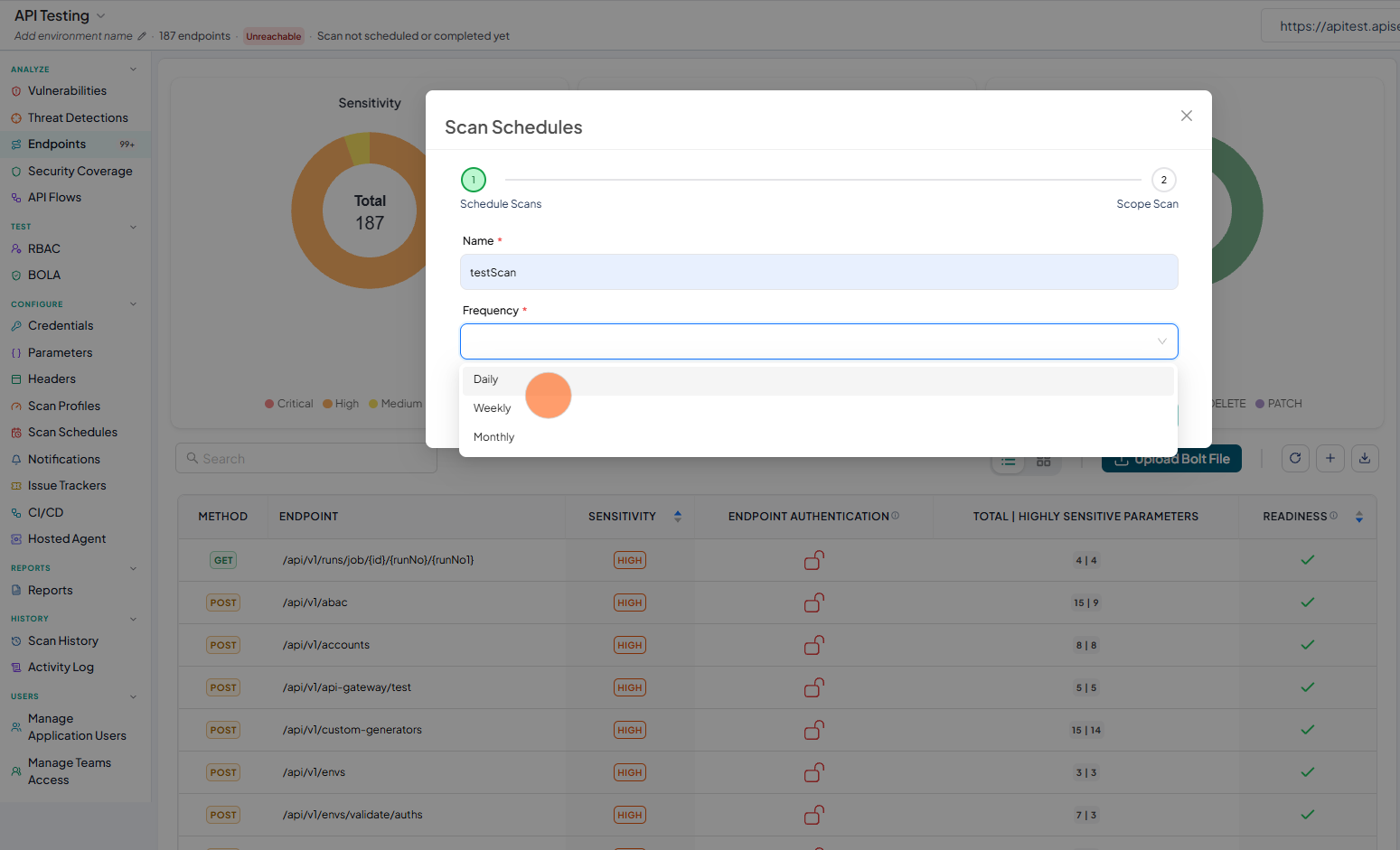Click HIGH badge for /api/v1/custom-generators
The image size is (1400, 850).
pos(630,730)
